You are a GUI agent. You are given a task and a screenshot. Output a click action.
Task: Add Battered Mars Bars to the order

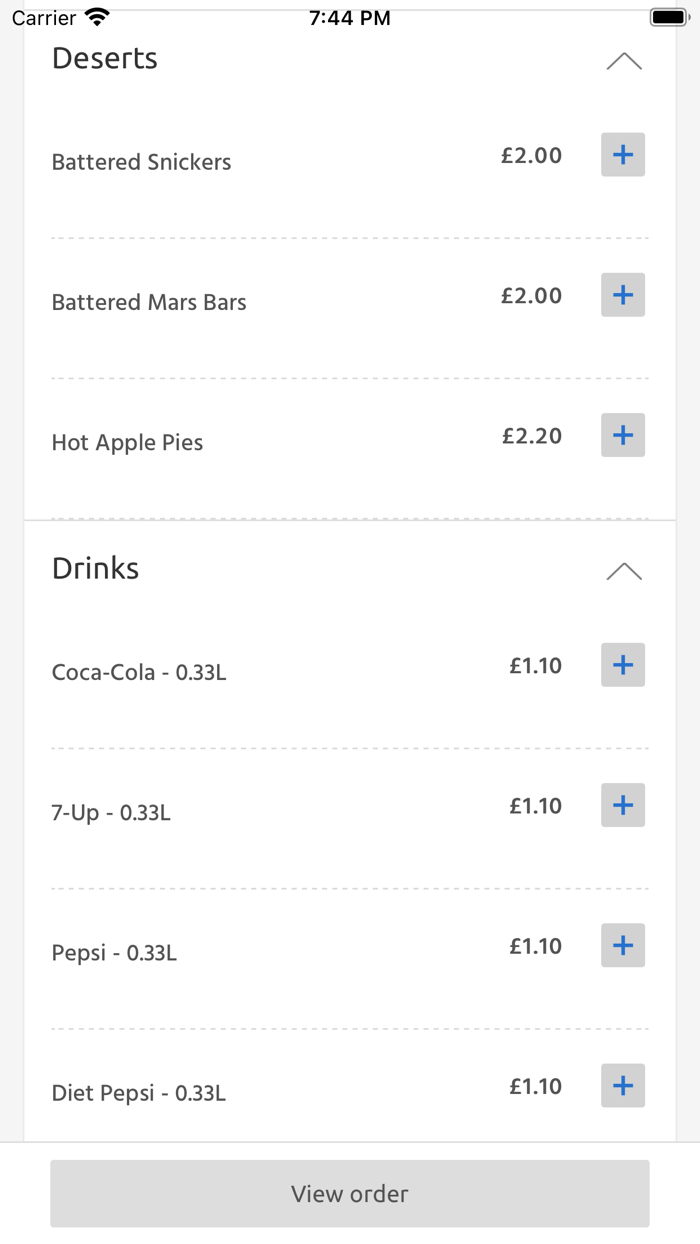click(622, 295)
